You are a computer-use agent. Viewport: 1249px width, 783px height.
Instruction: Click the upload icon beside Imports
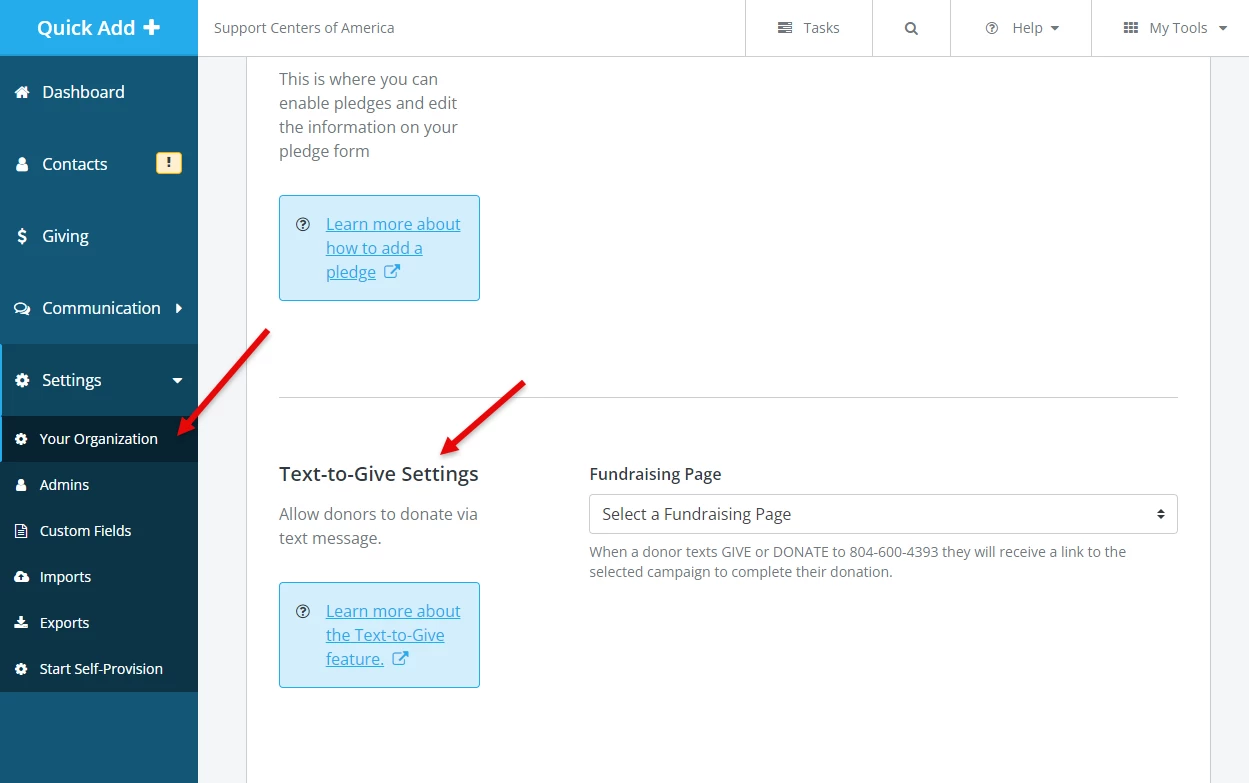tap(22, 576)
